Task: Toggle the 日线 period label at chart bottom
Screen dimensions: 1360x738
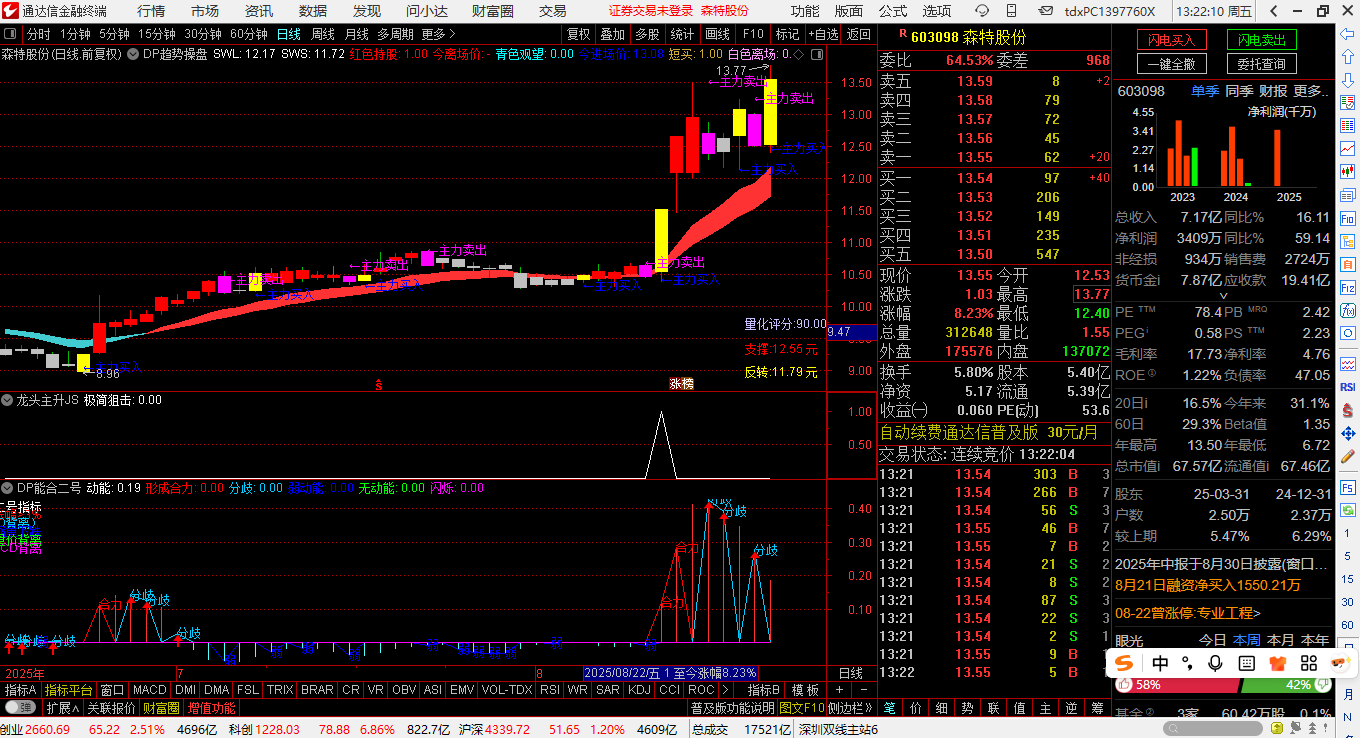Action: (x=849, y=673)
